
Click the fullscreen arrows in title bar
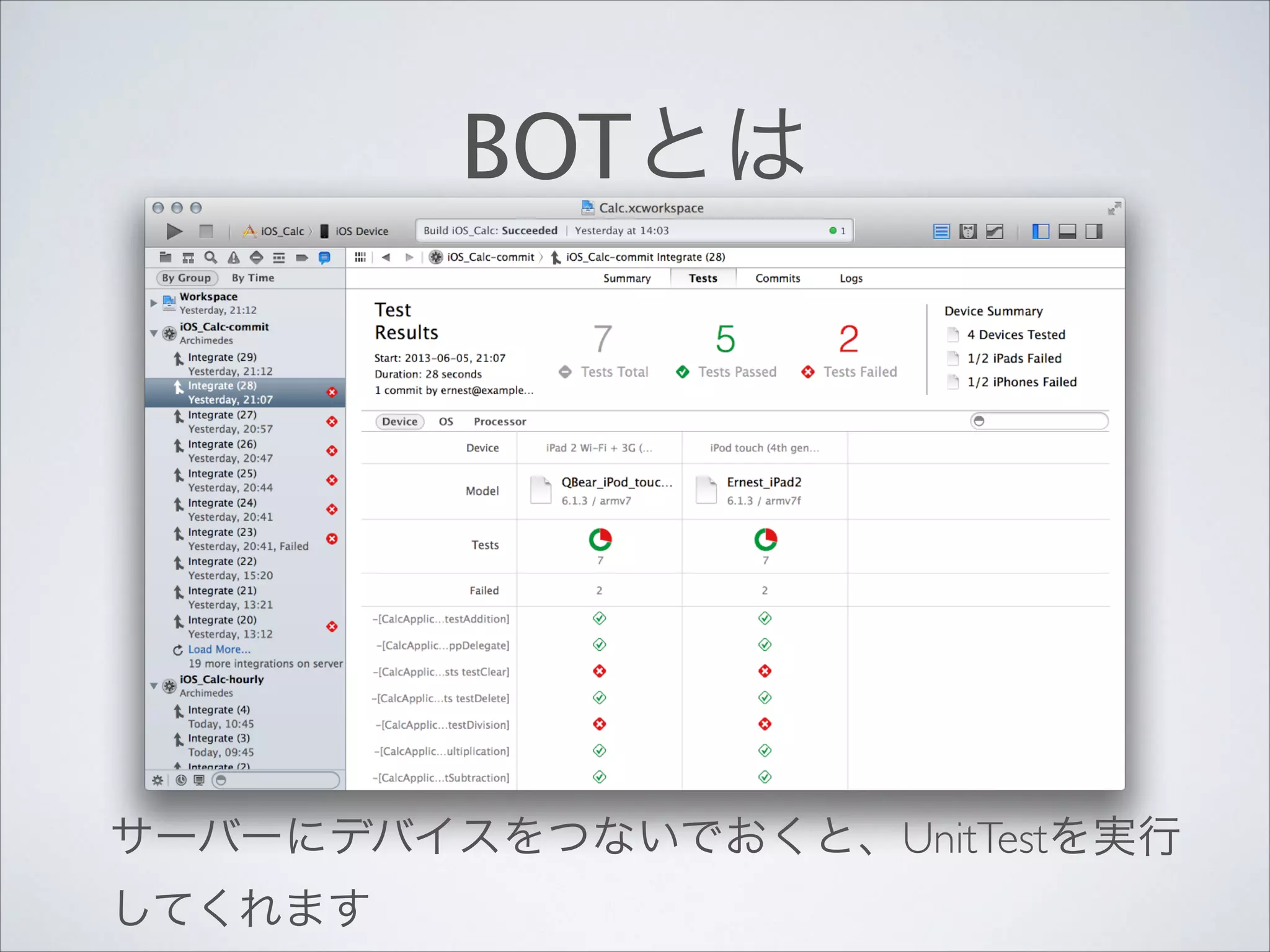(x=1114, y=208)
